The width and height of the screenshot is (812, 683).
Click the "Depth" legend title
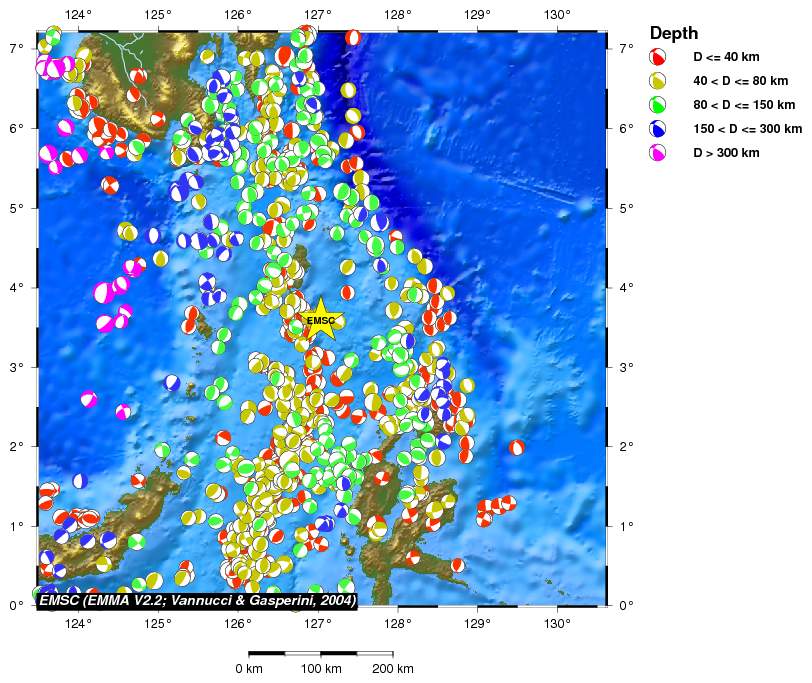point(674,33)
